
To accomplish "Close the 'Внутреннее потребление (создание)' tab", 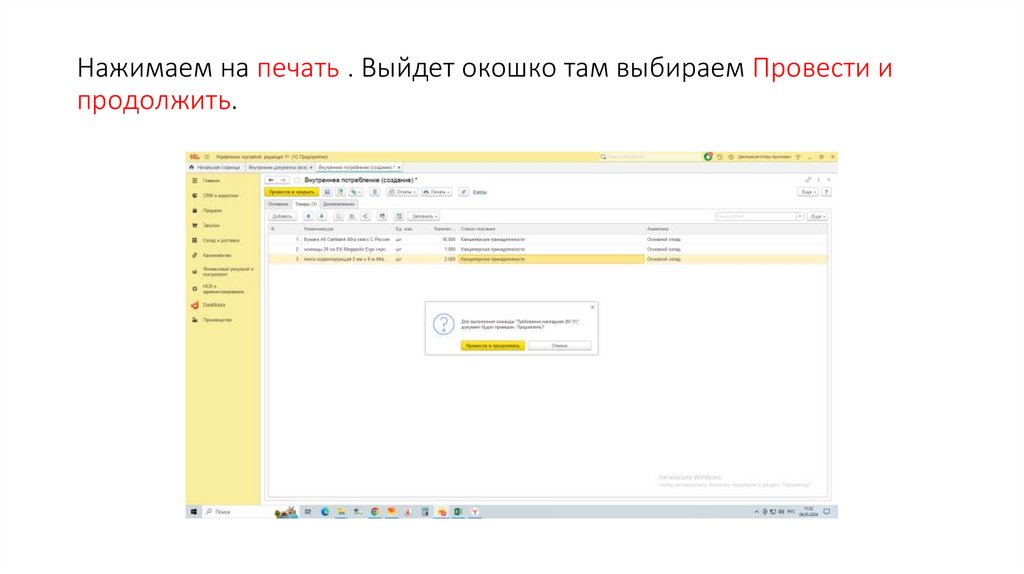I will [399, 168].
